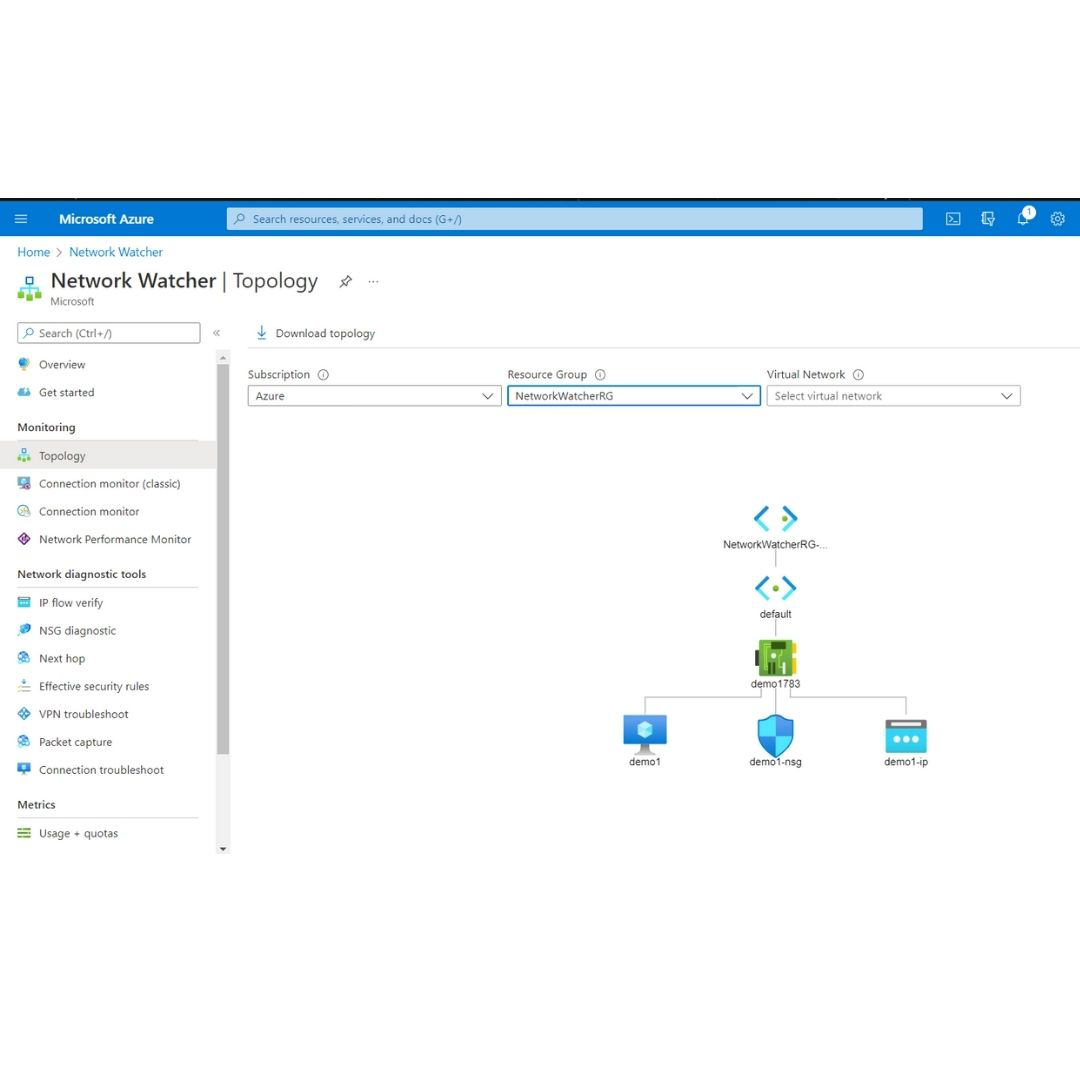Open the hamburger portal menu

pos(21,219)
